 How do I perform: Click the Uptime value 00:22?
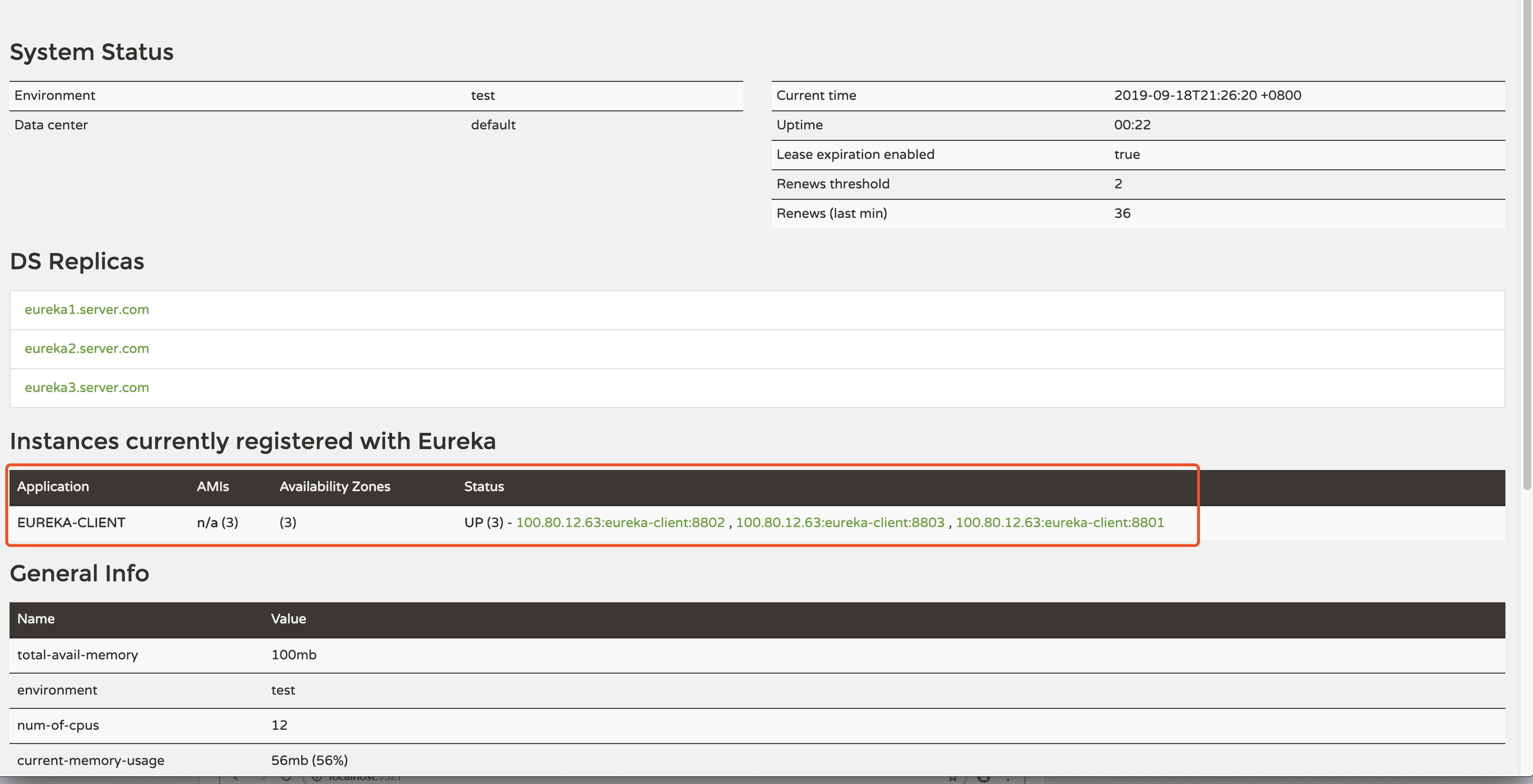click(1133, 125)
